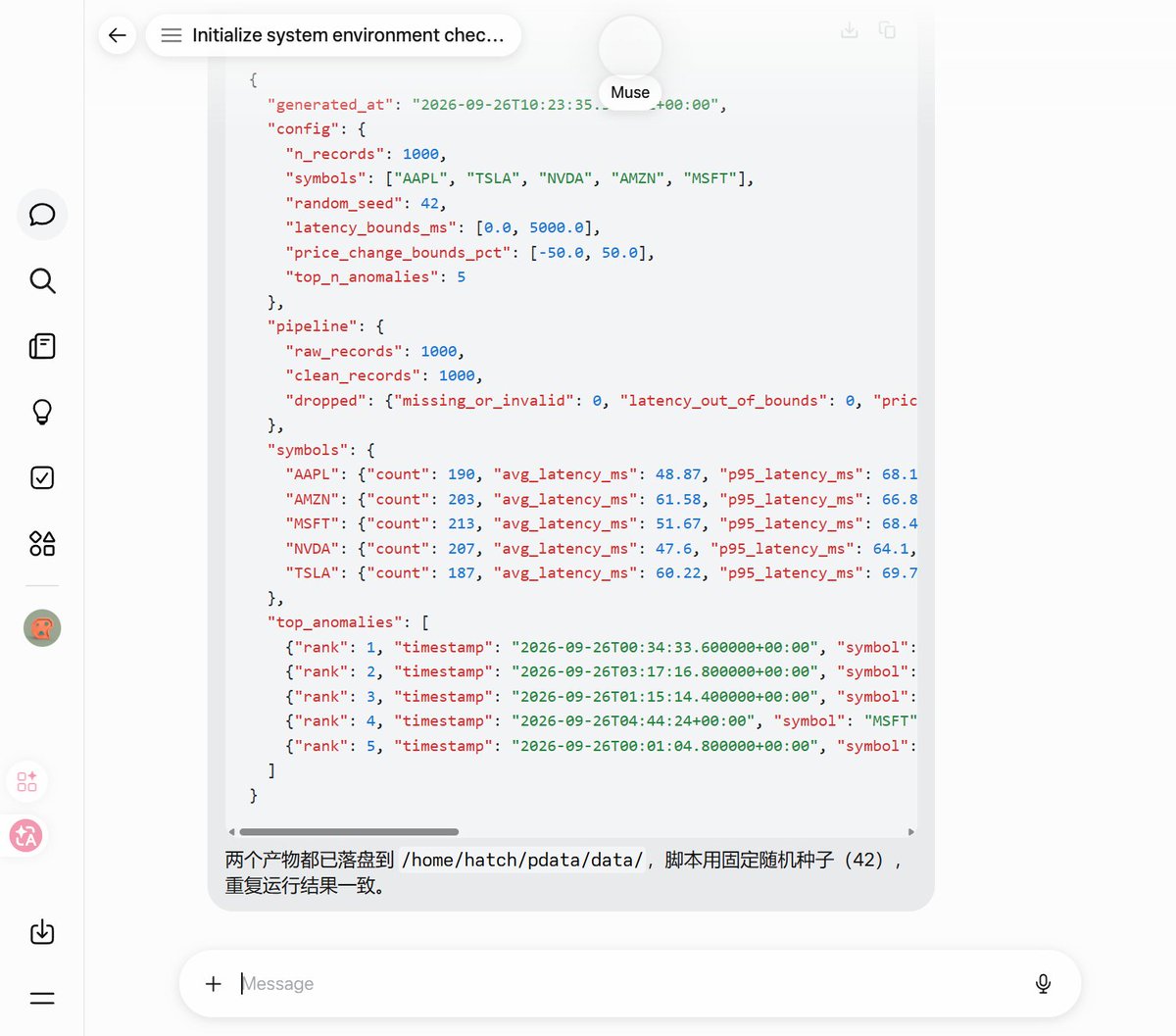Click the rank 4 anomaly row
The image size is (1176, 1036).
click(x=601, y=721)
